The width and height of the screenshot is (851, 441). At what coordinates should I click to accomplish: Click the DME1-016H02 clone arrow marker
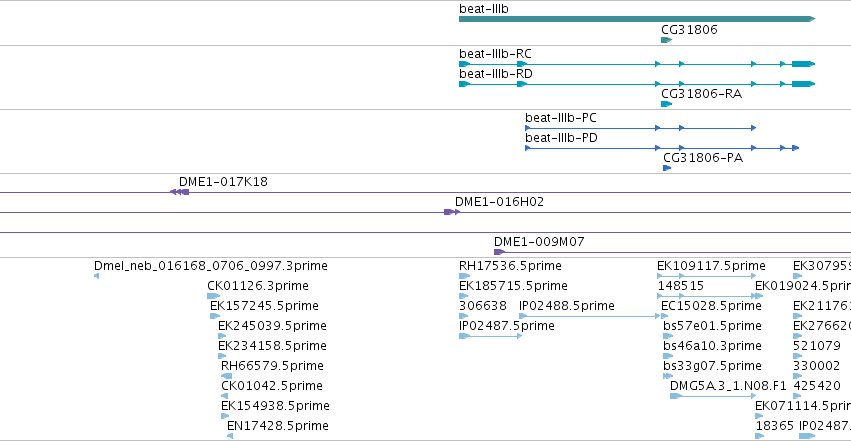[x=452, y=212]
